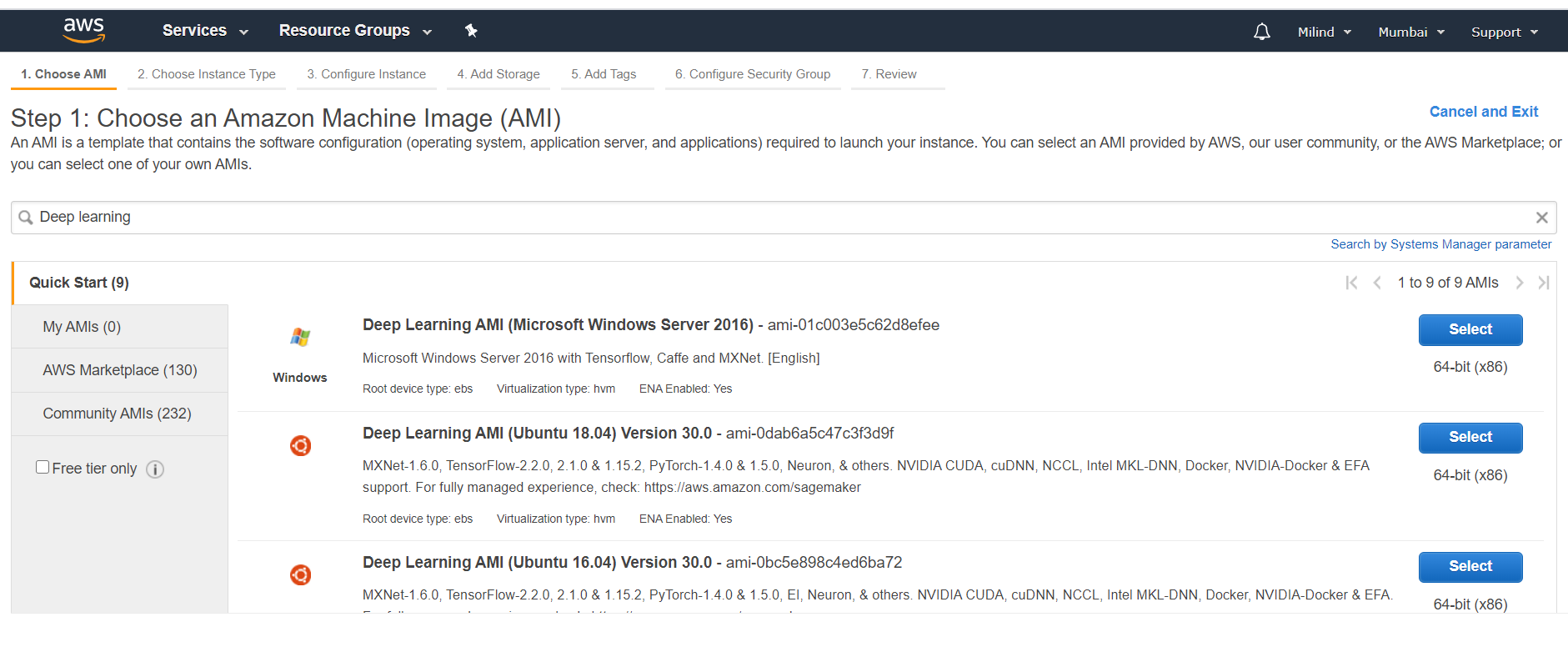This screenshot has width=1568, height=662.
Task: Click Ubuntu icon for Ubuntu 18.04 AMI
Action: coord(300,446)
